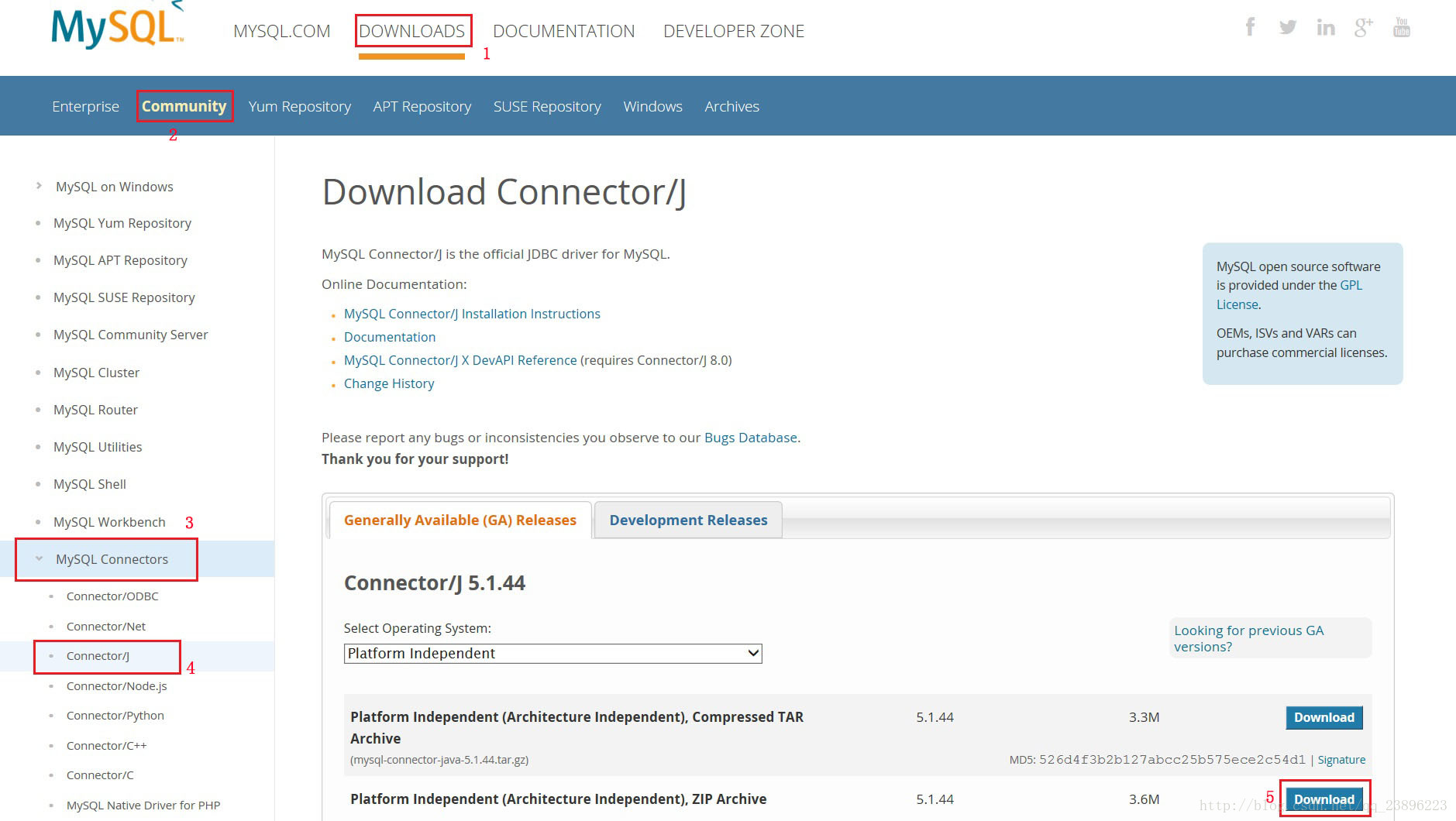Open the Google Plus social icon
The image size is (1456, 821).
[1364, 27]
